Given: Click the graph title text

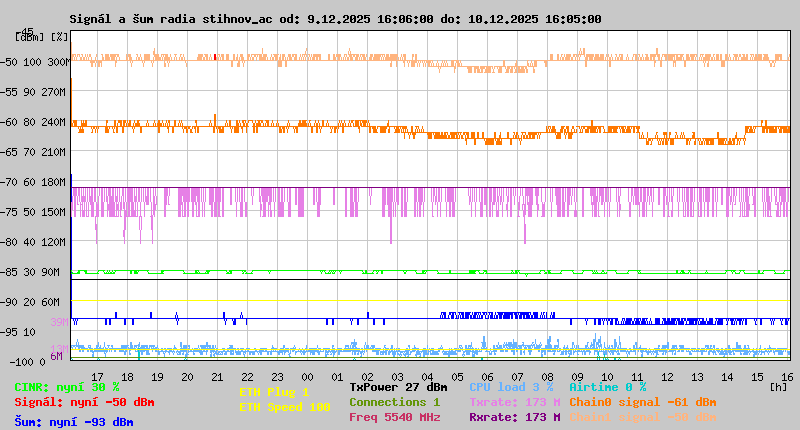Looking at the screenshot, I should 335,19.
